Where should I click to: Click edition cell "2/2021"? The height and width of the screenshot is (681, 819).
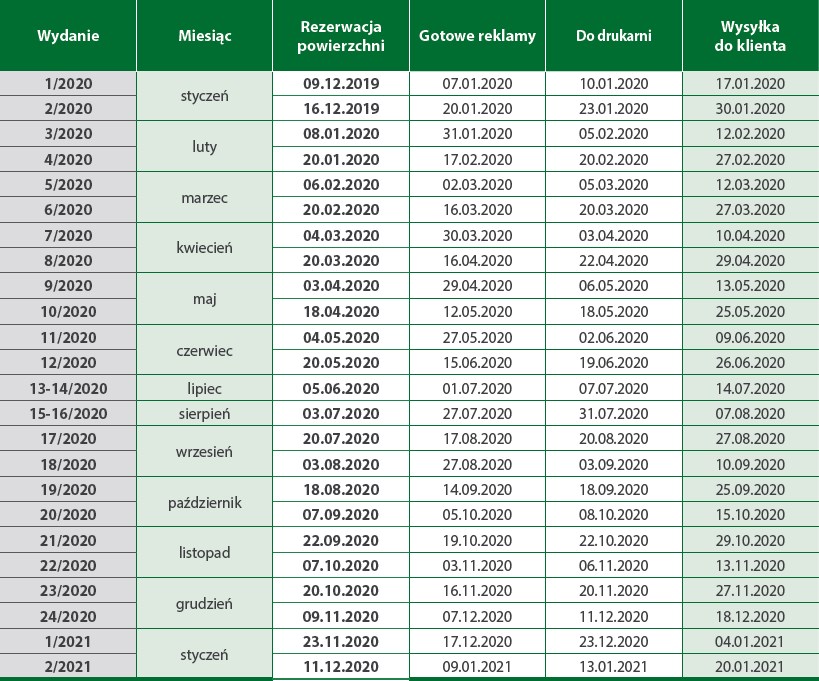pos(68,667)
